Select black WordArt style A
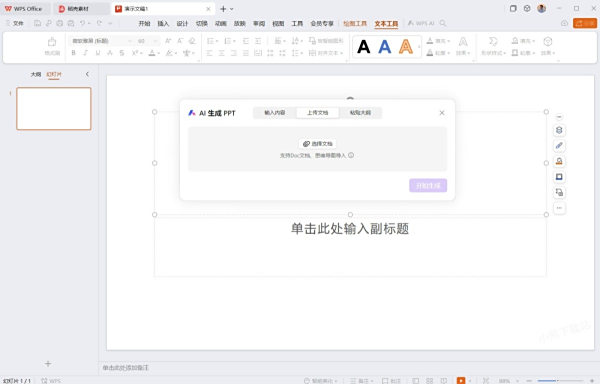Screen dimensions: 600x384 coord(364,47)
